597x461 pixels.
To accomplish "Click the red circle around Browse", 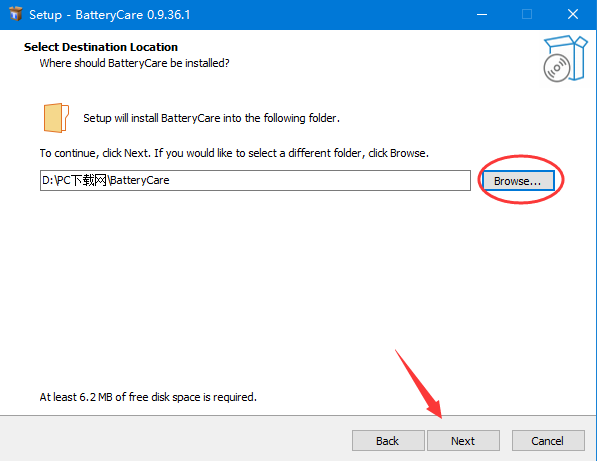I will pyautogui.click(x=521, y=179).
